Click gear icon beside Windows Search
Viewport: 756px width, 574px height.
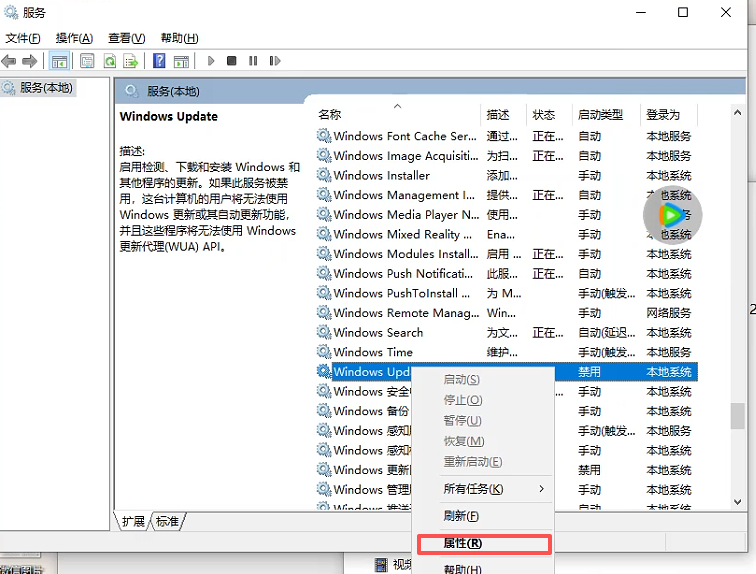324,332
